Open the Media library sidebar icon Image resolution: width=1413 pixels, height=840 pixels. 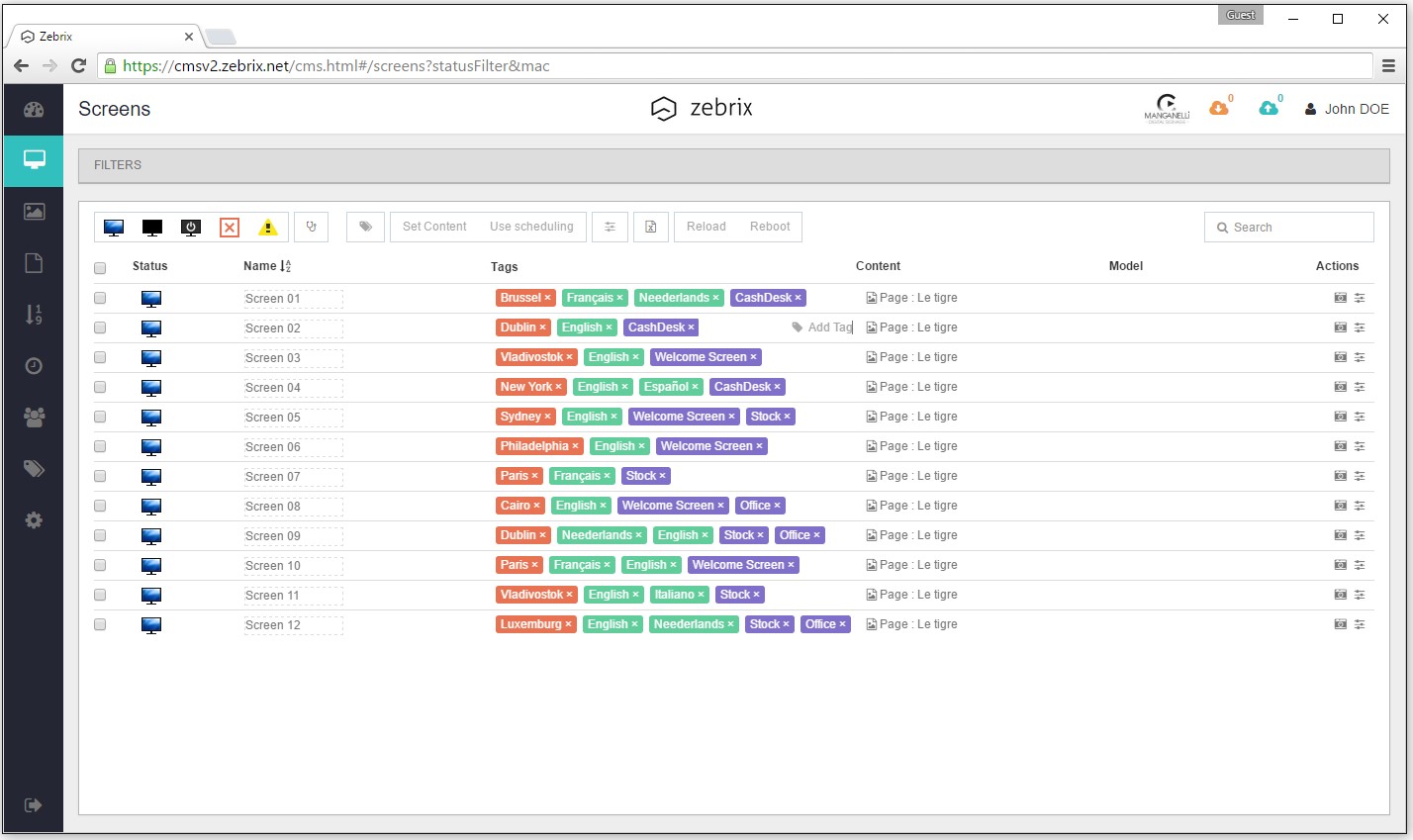[x=33, y=211]
